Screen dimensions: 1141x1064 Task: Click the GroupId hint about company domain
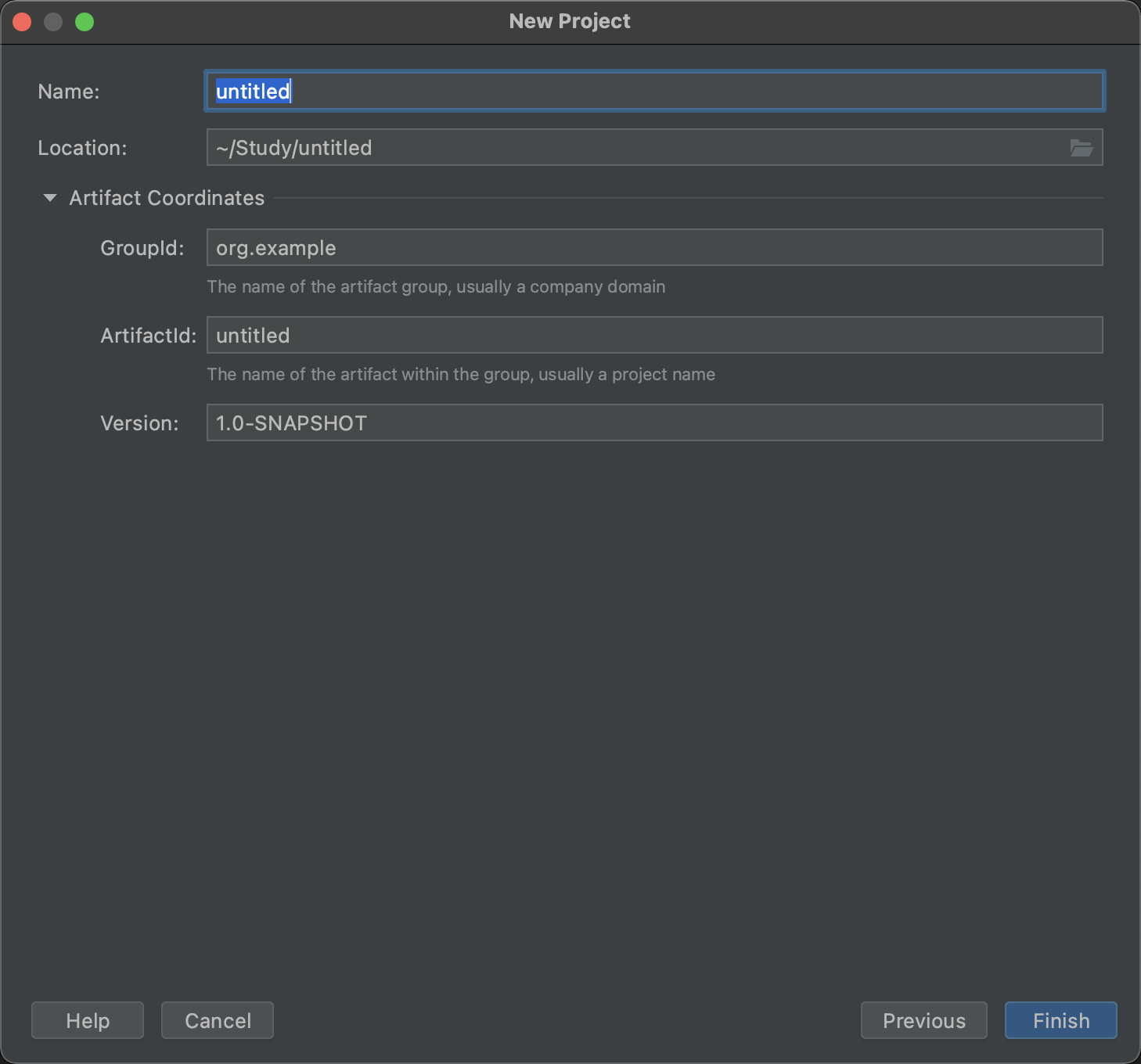pyautogui.click(x=436, y=287)
